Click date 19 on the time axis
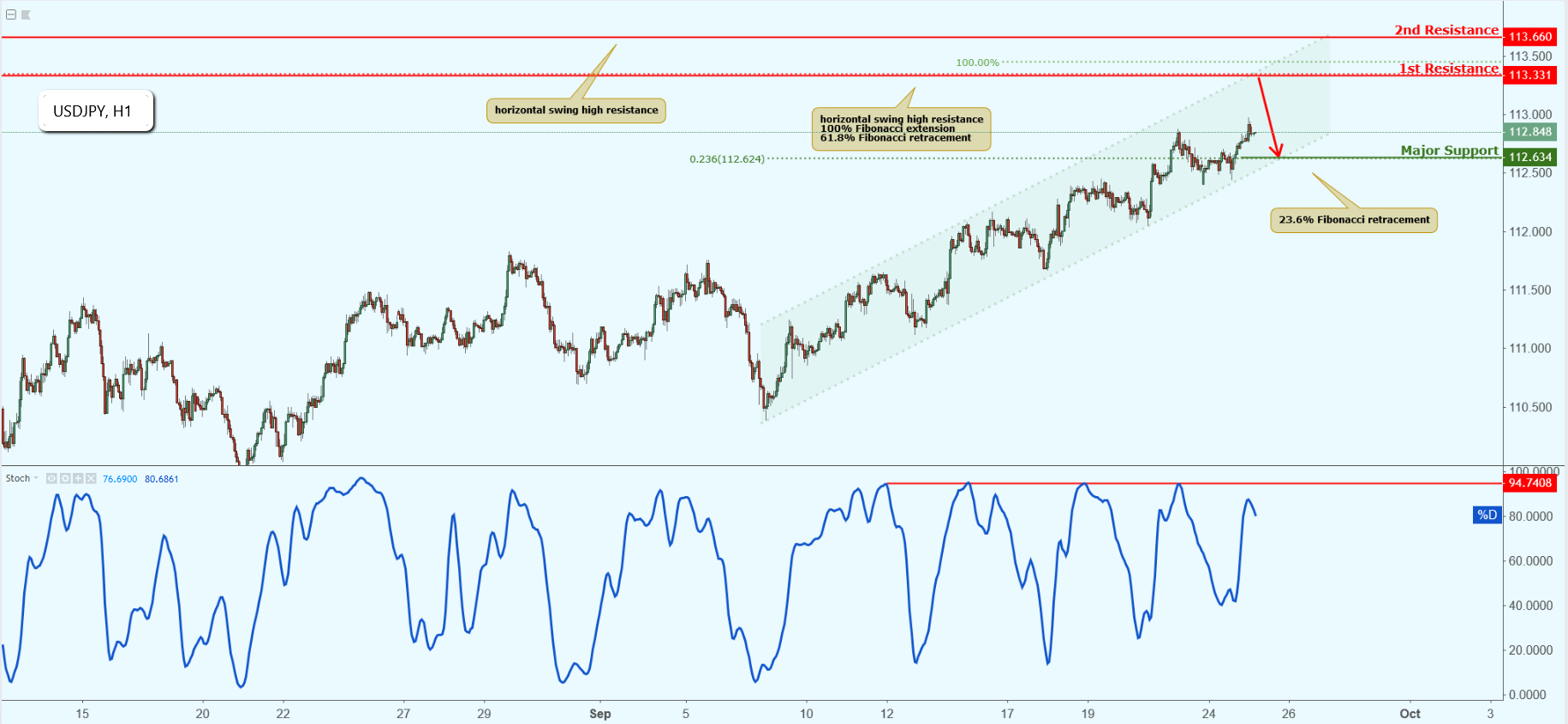Screen dimensions: 1568x724 point(1088,714)
